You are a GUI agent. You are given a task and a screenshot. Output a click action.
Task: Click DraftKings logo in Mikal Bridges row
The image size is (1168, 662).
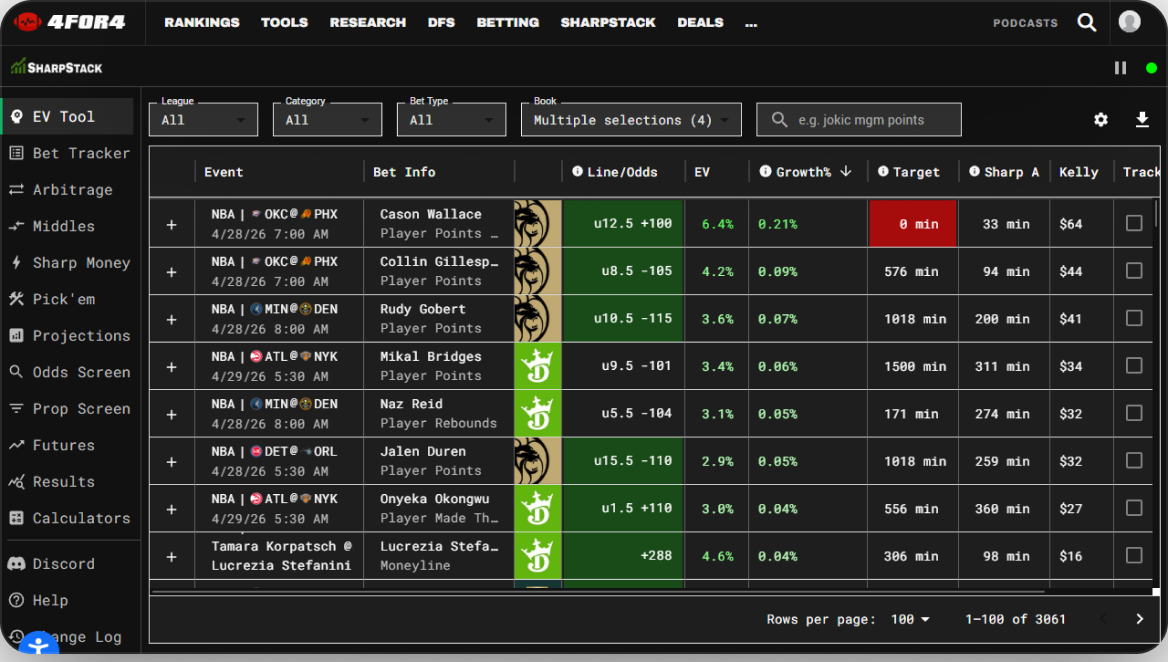[x=537, y=366]
